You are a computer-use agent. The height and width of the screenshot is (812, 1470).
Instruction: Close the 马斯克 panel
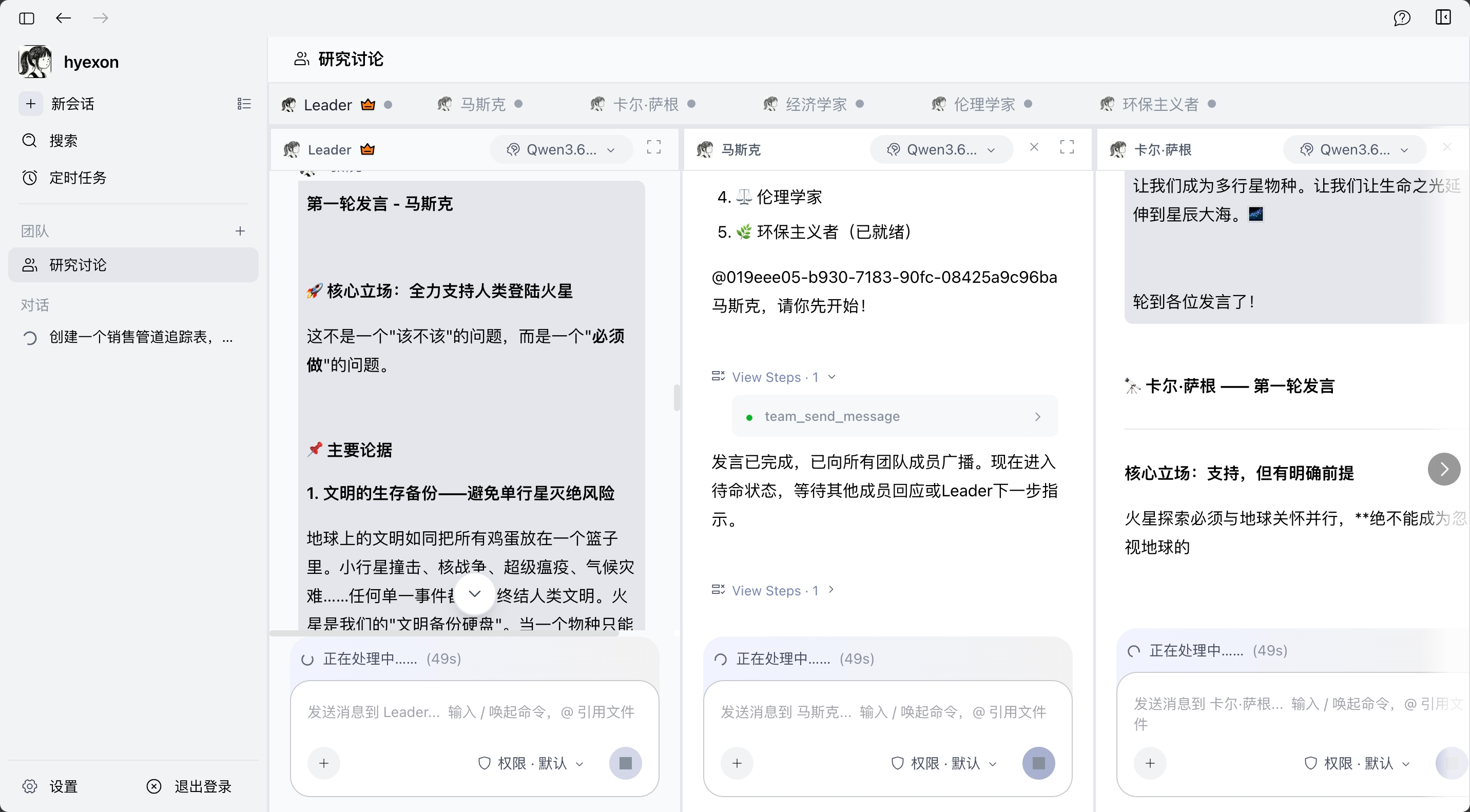click(x=1034, y=147)
